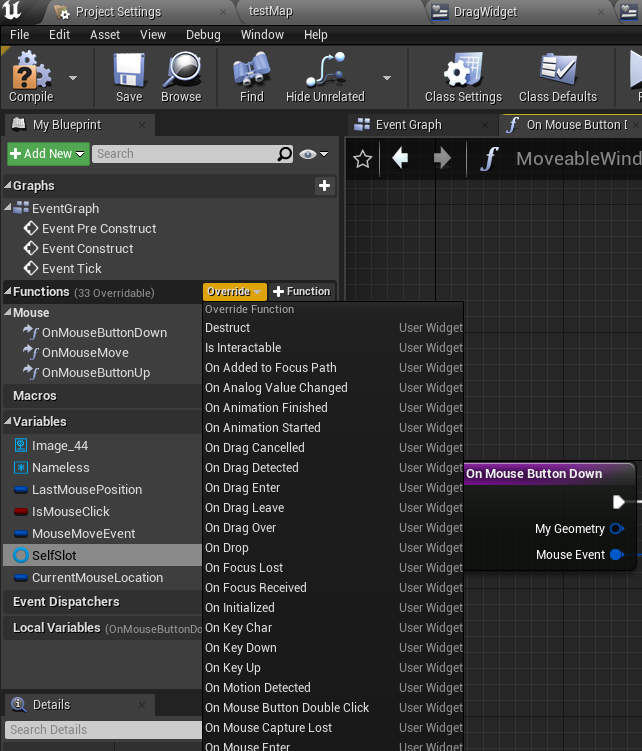The width and height of the screenshot is (642, 751).
Task: Collapse the Mouse function category
Action: coord(8,312)
